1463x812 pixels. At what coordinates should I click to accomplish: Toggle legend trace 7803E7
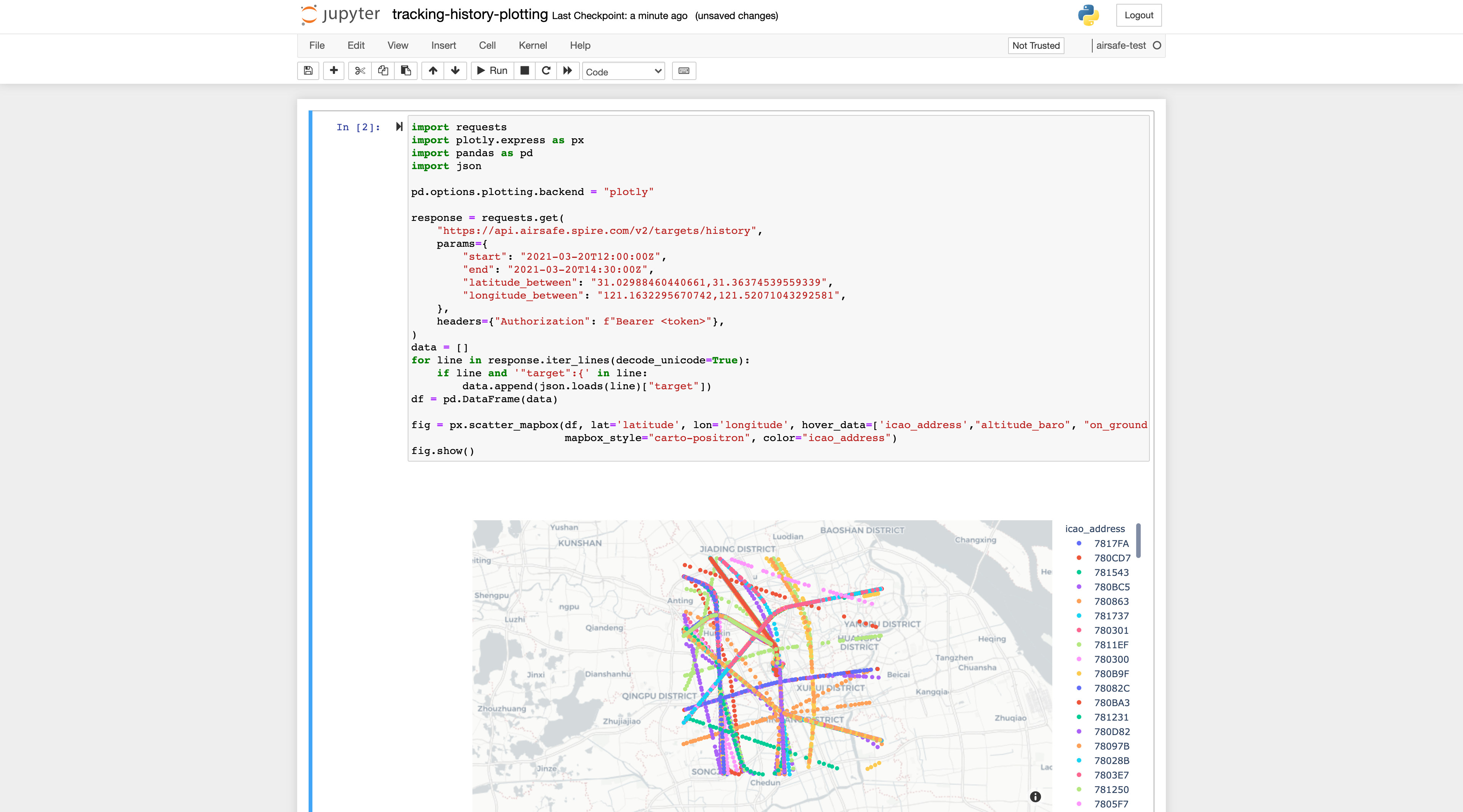pyautogui.click(x=1103, y=775)
